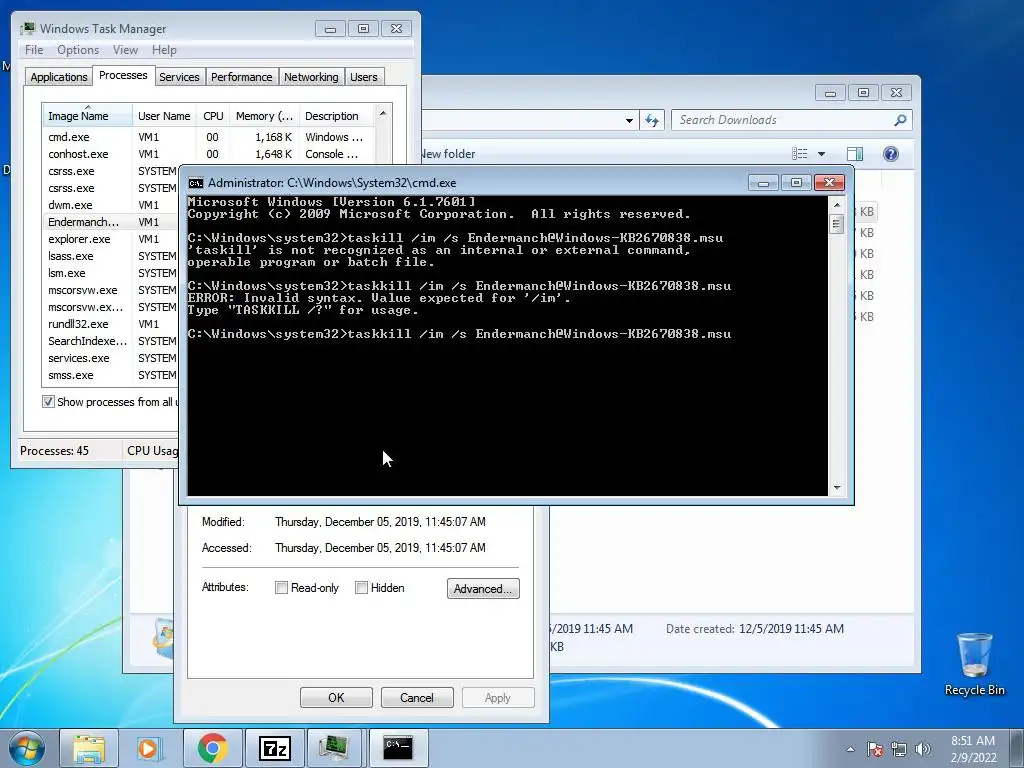Click the search magnifier in Downloads
Screen dimensions: 1024x768
click(x=900, y=120)
